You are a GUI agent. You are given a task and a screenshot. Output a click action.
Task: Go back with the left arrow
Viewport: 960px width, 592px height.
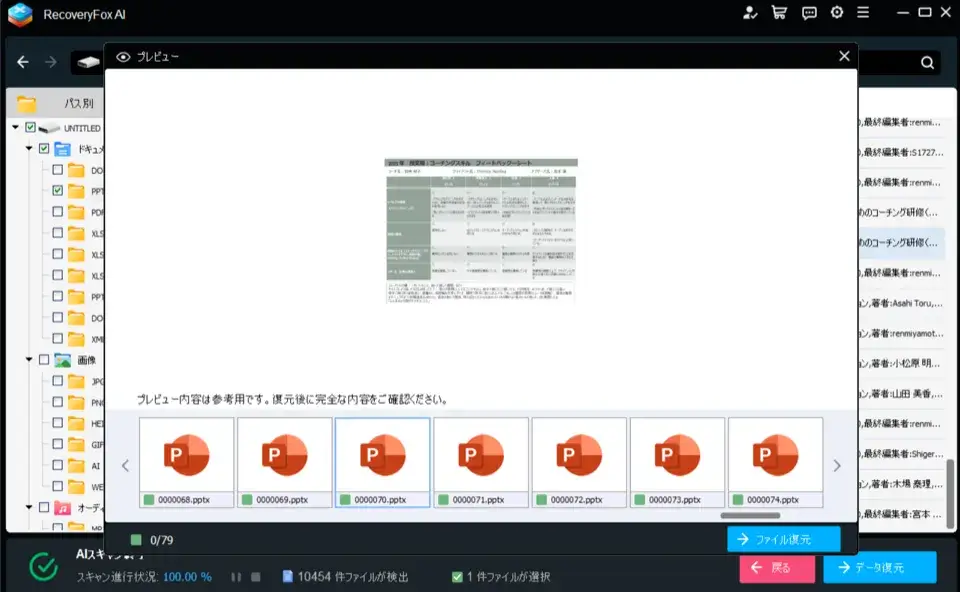pos(23,62)
